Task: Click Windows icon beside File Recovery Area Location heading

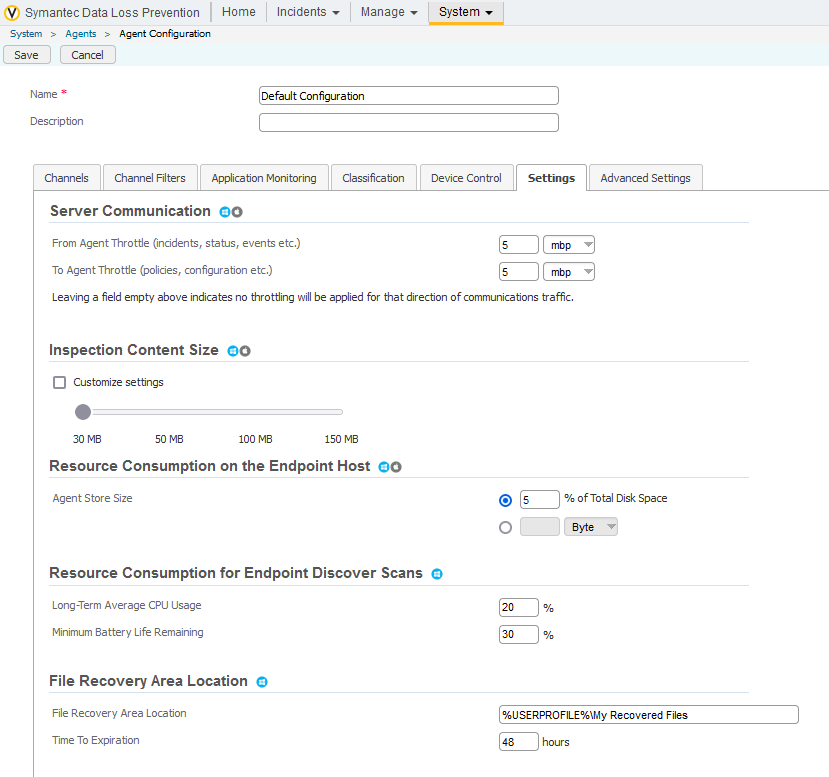Action: tap(261, 682)
